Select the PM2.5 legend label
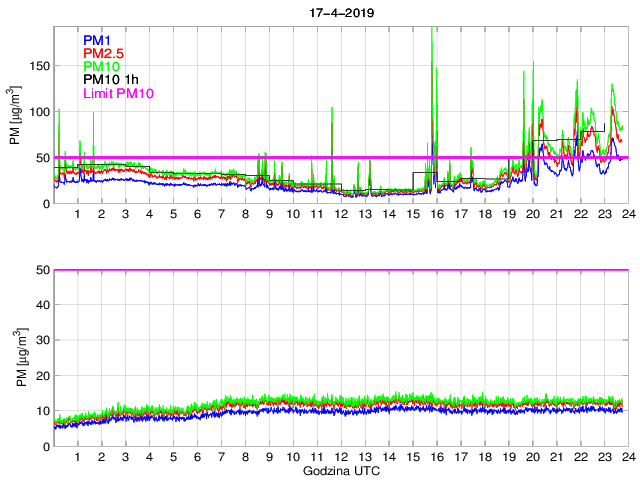The height and width of the screenshot is (480, 640). coord(103,53)
